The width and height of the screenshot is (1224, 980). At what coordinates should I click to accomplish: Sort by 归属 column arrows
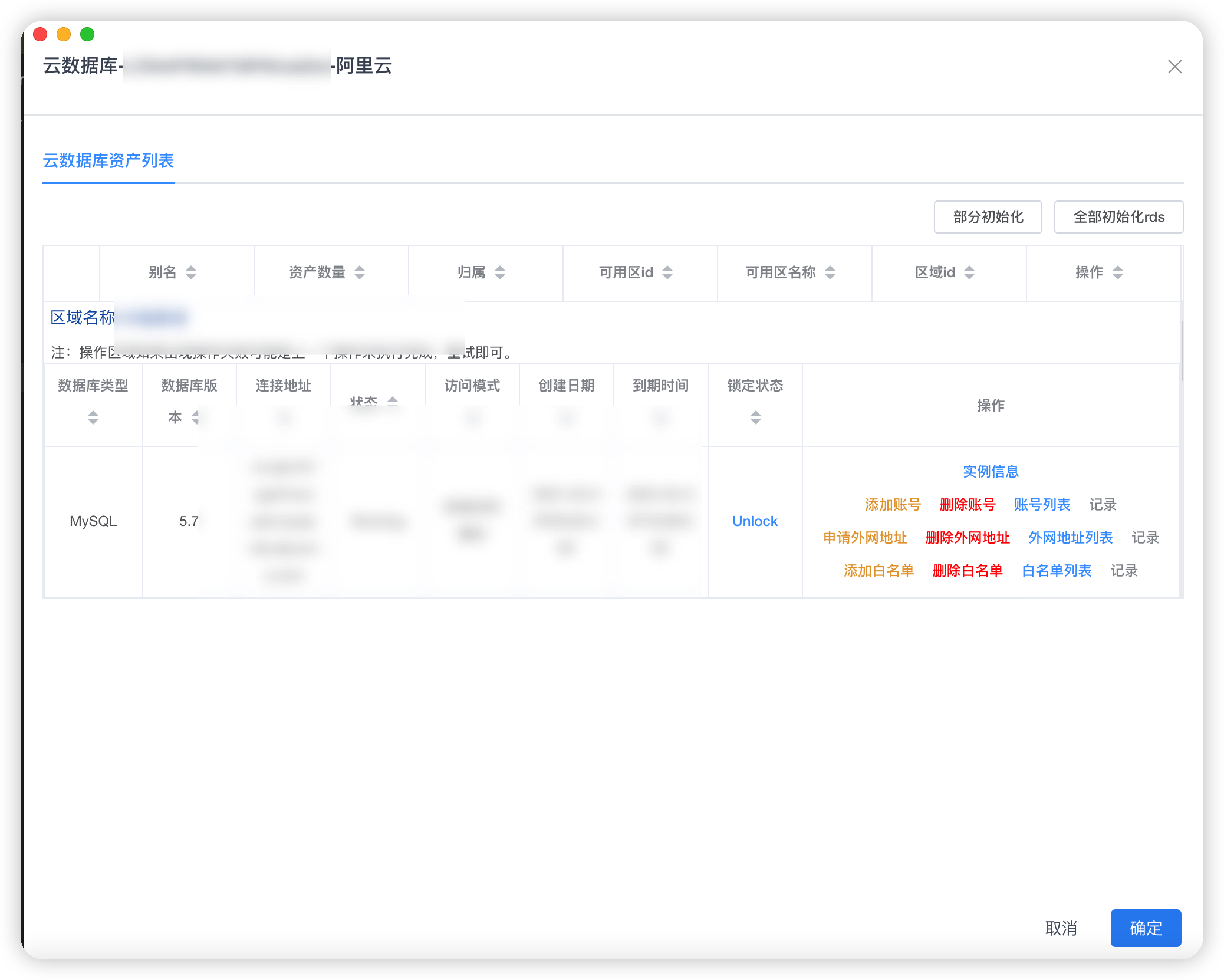500,272
